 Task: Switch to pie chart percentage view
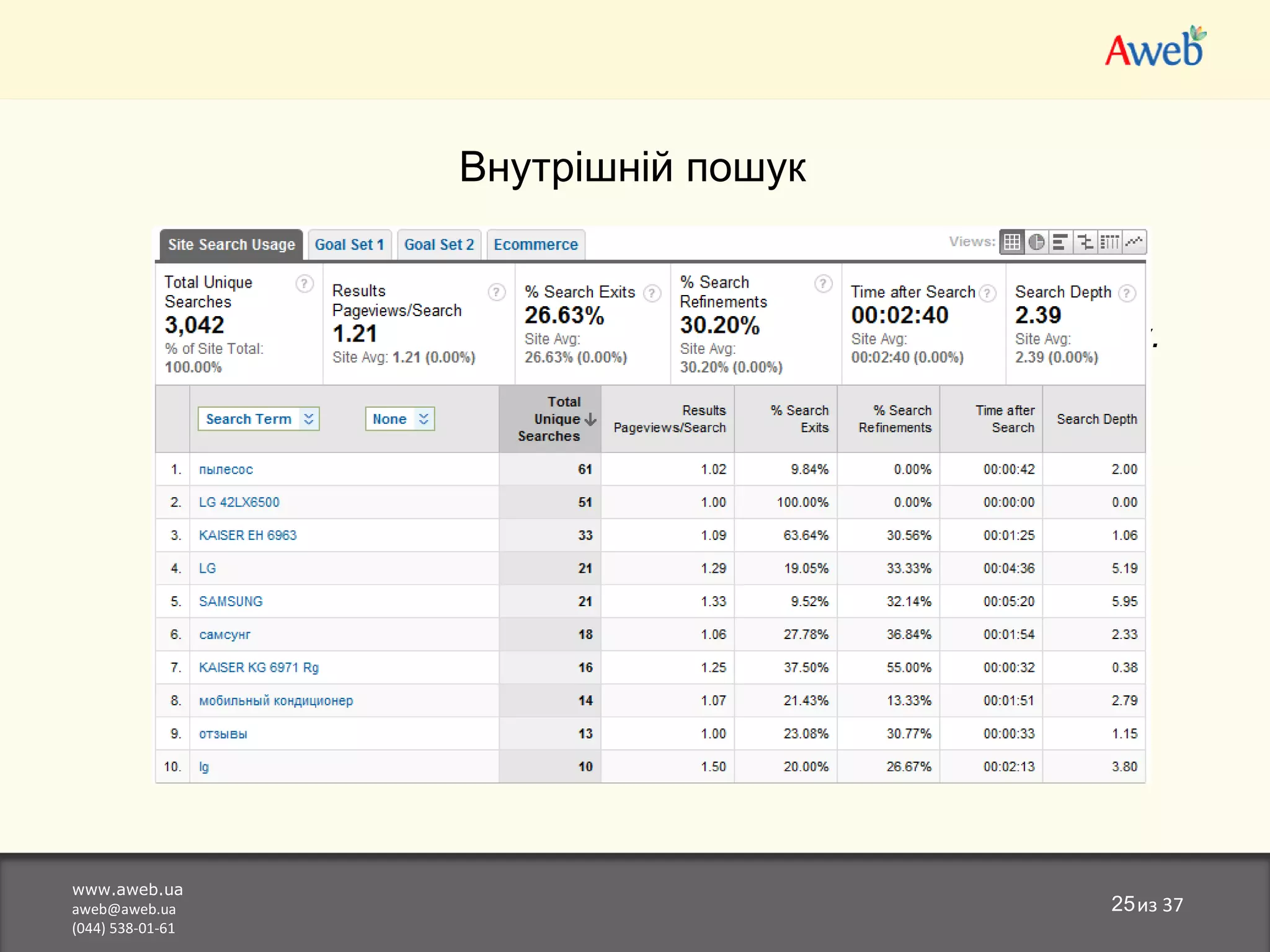click(1036, 242)
